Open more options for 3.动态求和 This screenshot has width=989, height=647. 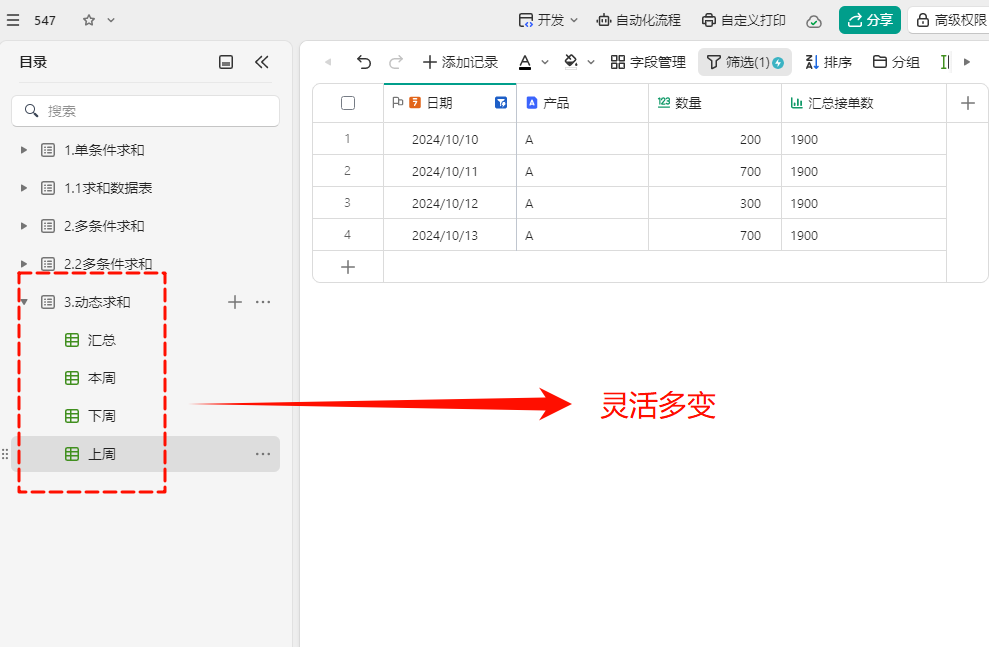coord(263,302)
